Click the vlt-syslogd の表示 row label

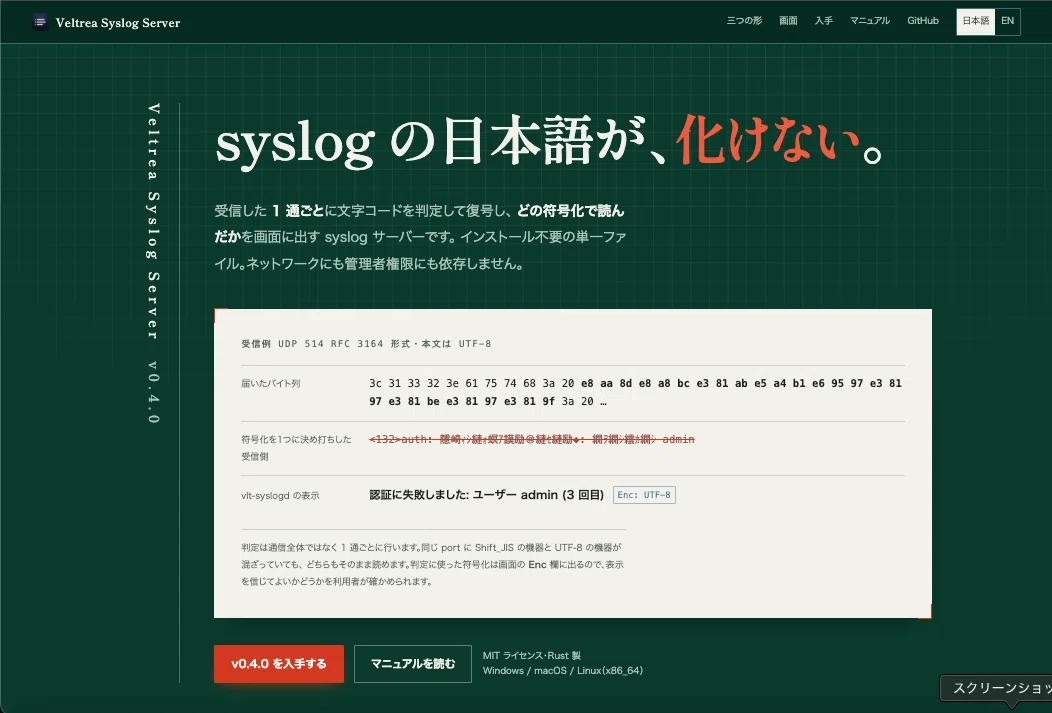click(x=280, y=496)
